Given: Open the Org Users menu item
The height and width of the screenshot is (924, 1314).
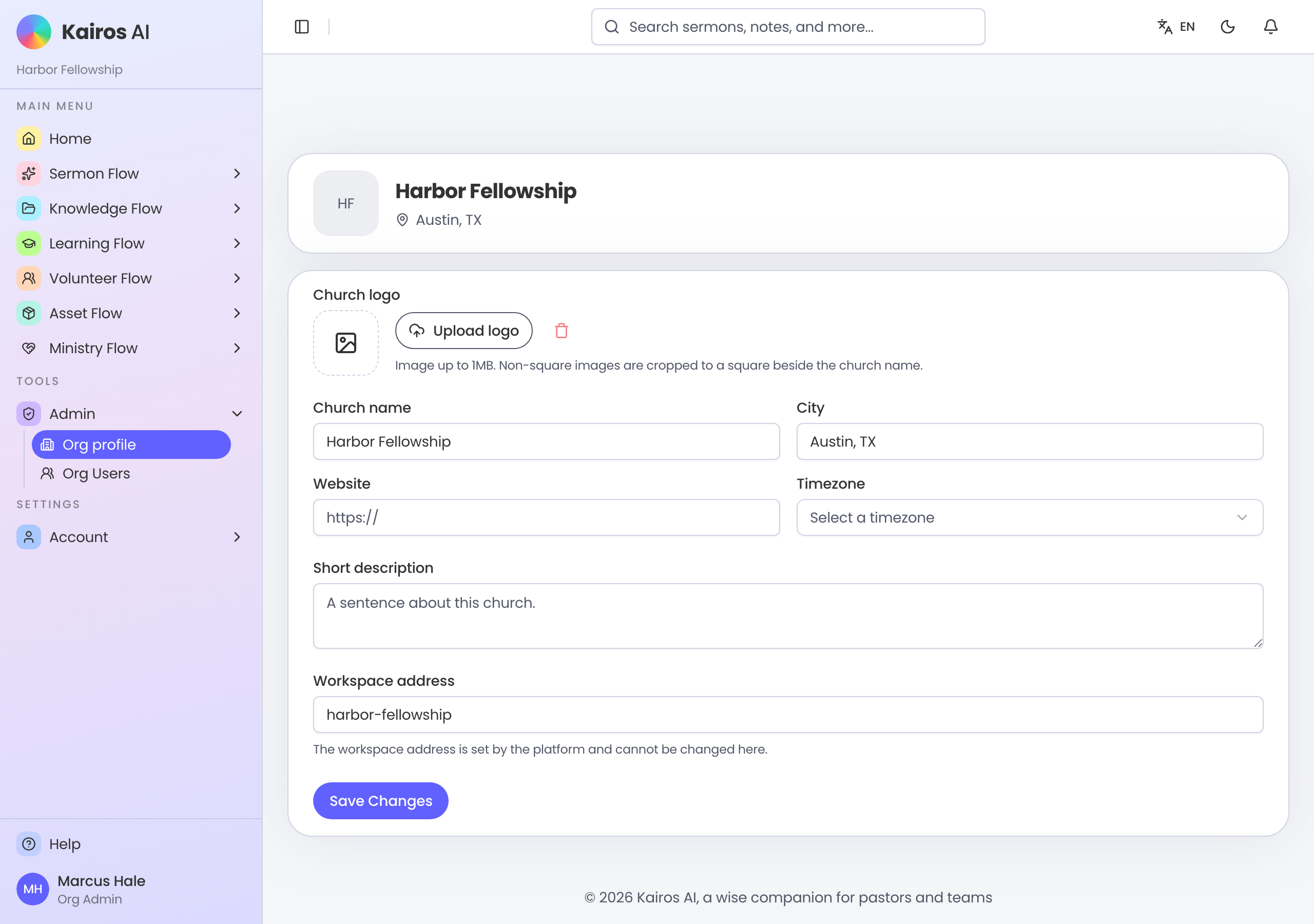Looking at the screenshot, I should (131, 473).
